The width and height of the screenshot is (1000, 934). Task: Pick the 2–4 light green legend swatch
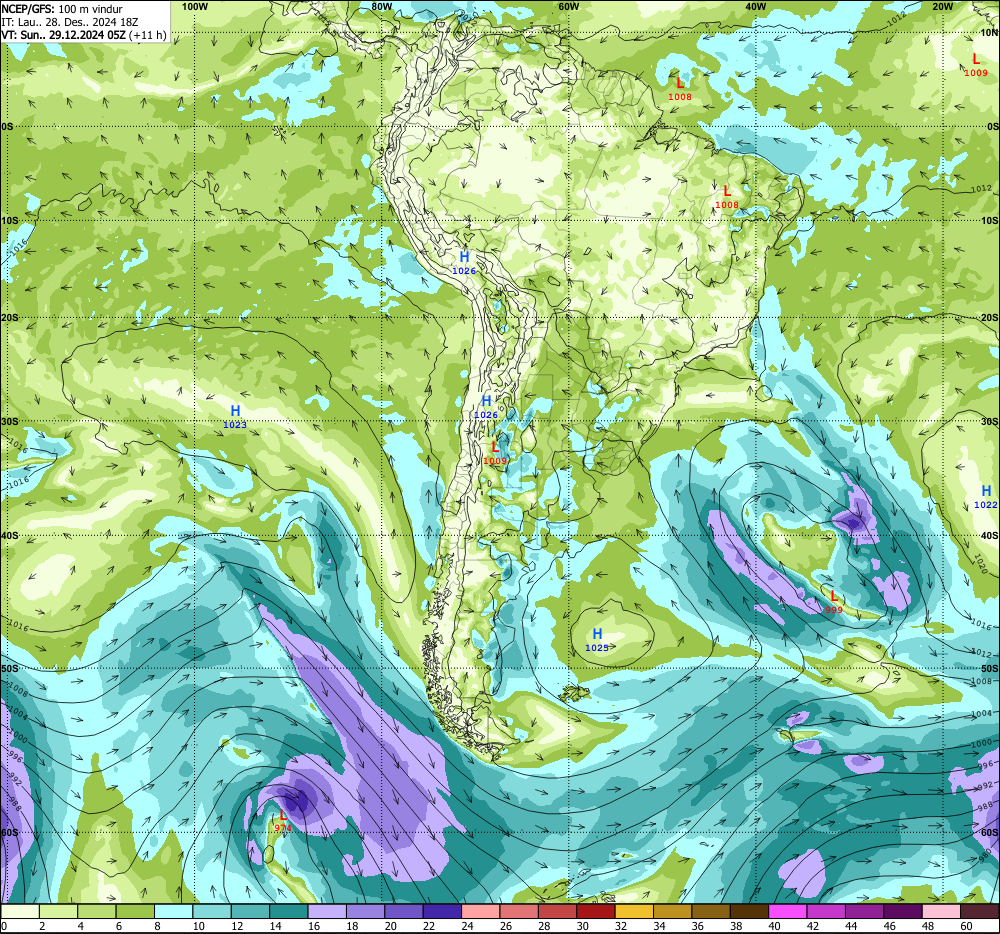59,912
